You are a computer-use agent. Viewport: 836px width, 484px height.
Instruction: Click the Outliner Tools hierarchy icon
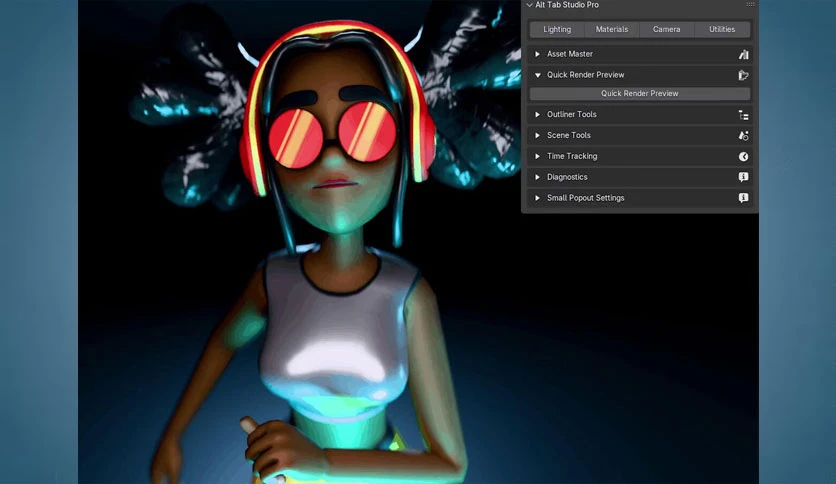click(743, 115)
